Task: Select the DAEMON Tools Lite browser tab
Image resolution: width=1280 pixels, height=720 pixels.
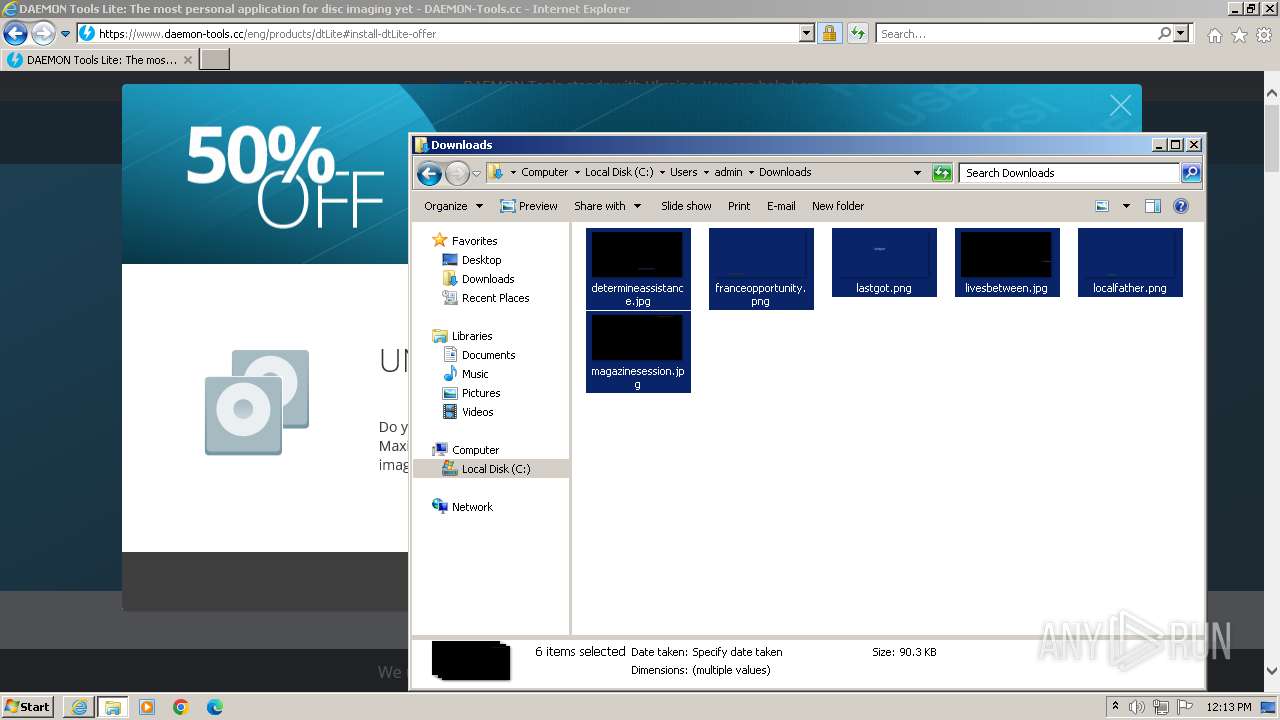Action: (x=100, y=60)
